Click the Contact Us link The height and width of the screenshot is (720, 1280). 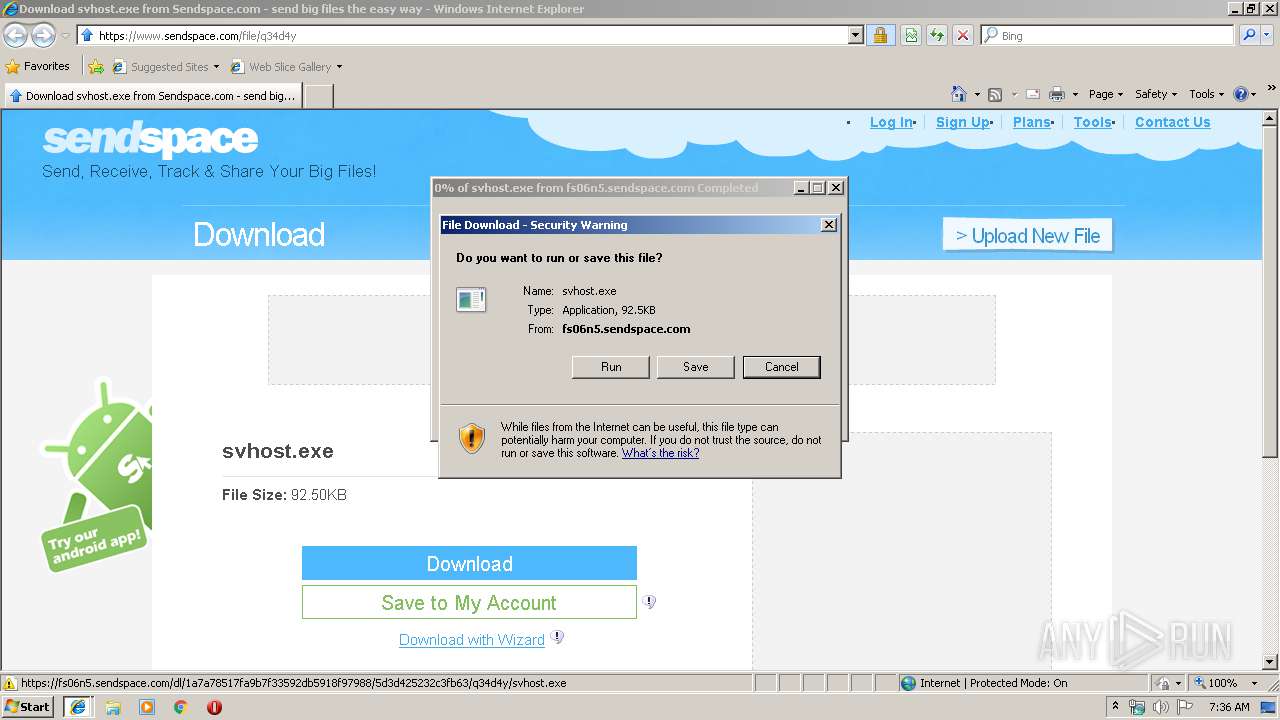pos(1172,122)
